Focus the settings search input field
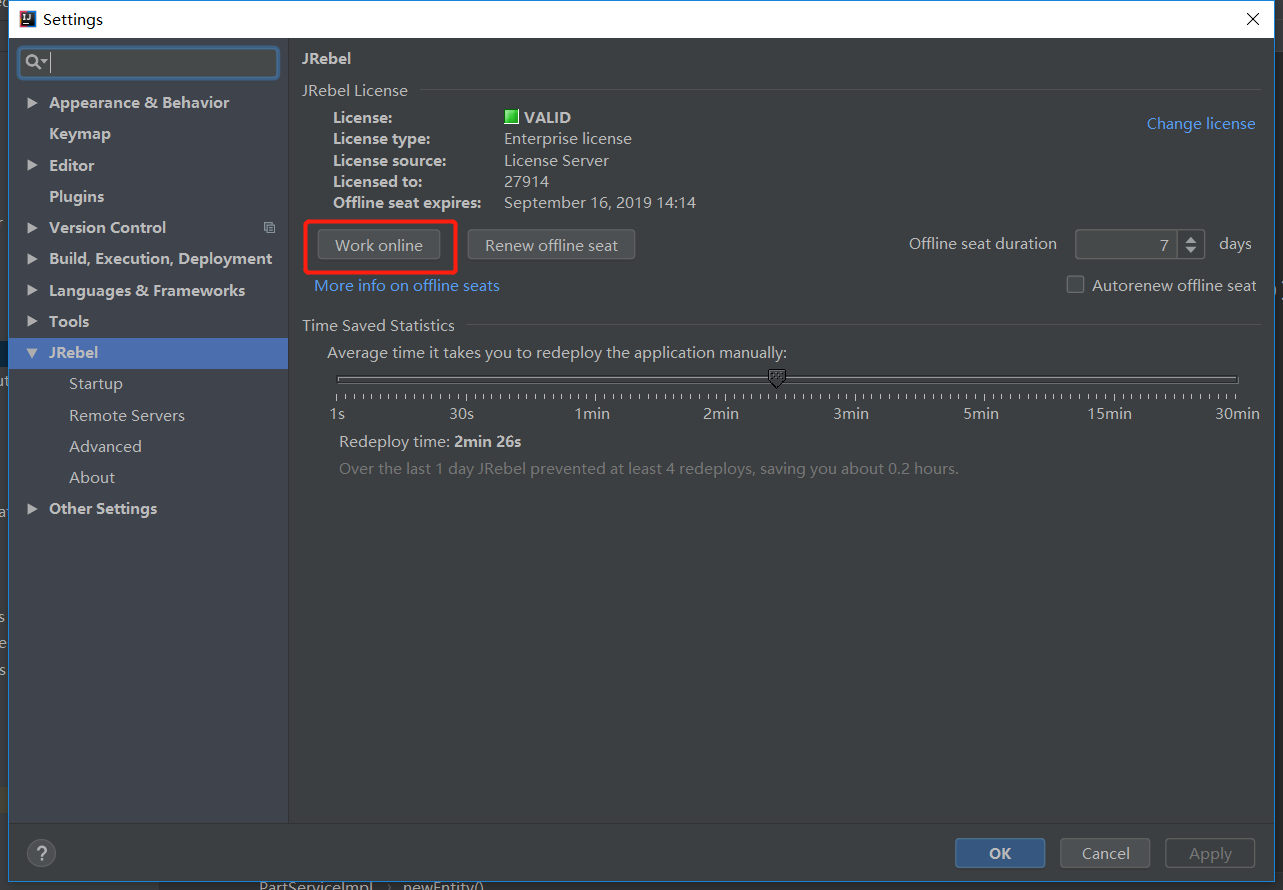Screen dimensions: 1283x890 [x=148, y=63]
